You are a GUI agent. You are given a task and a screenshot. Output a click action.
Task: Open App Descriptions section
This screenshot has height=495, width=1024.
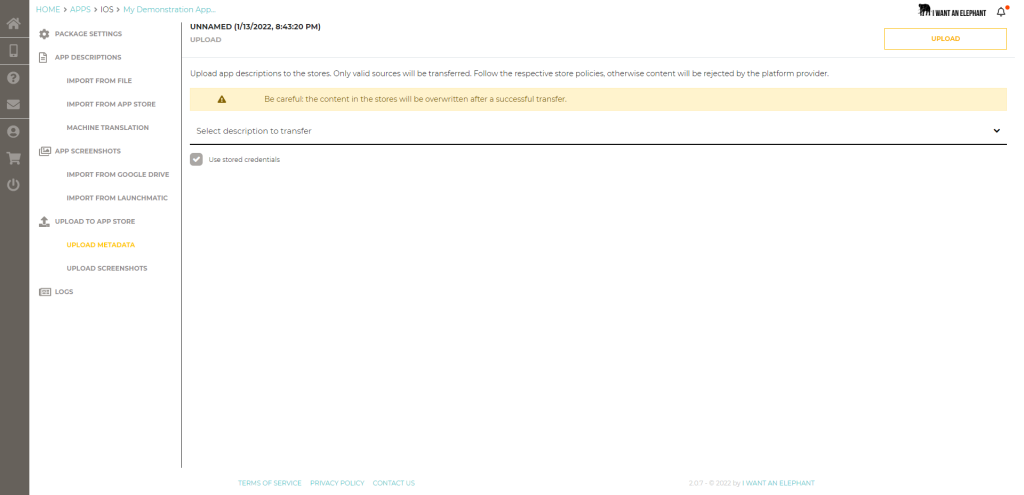88,57
